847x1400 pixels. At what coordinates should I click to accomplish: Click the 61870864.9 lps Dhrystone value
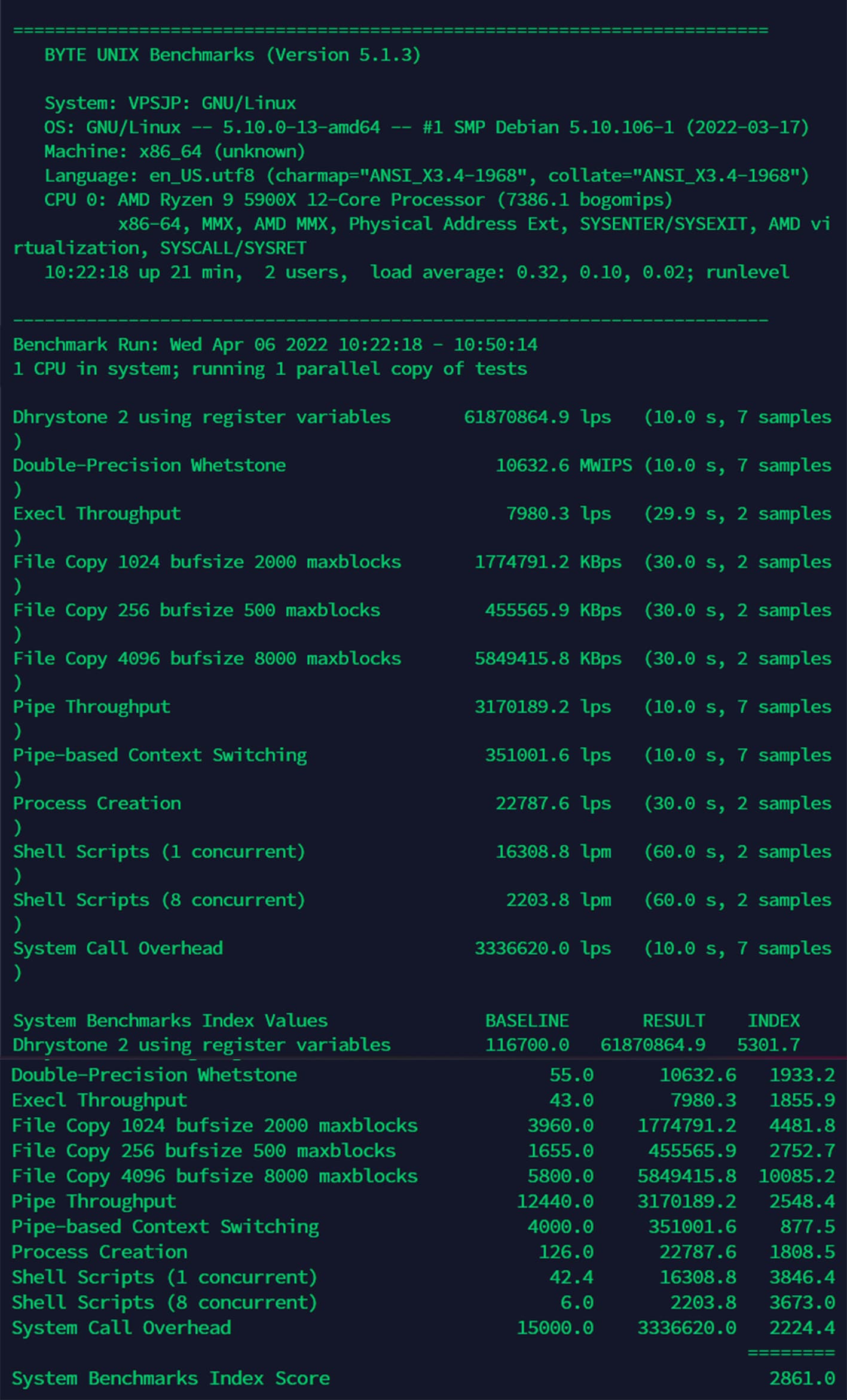[516, 417]
